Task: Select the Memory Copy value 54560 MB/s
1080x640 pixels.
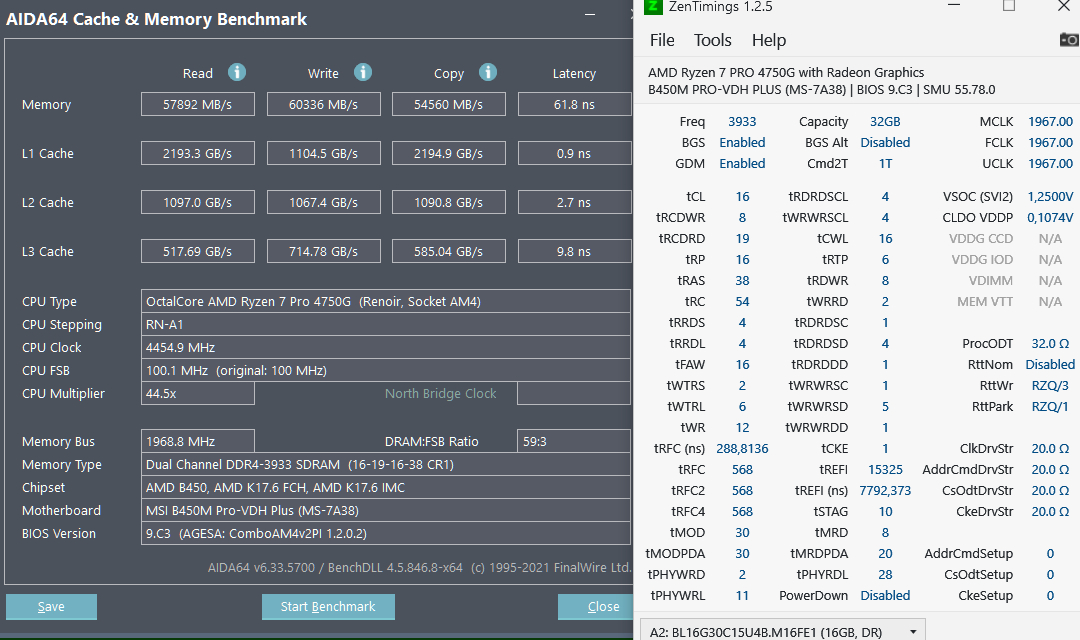Action: (x=448, y=104)
